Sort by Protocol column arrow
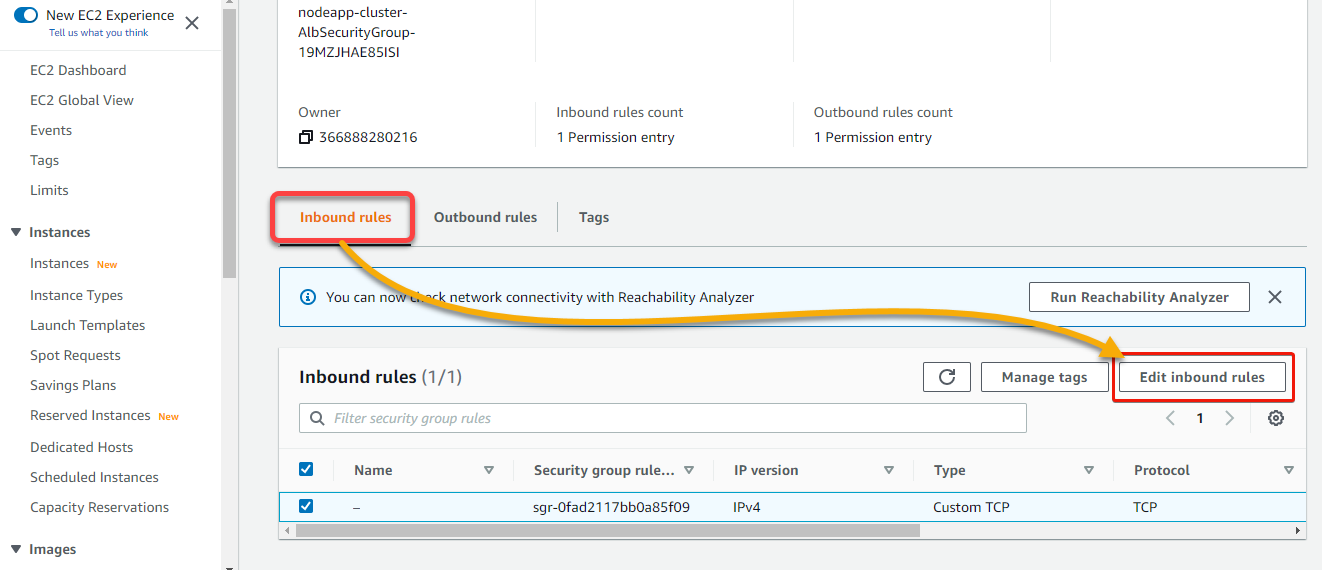This screenshot has height=570, width=1322. point(1289,470)
